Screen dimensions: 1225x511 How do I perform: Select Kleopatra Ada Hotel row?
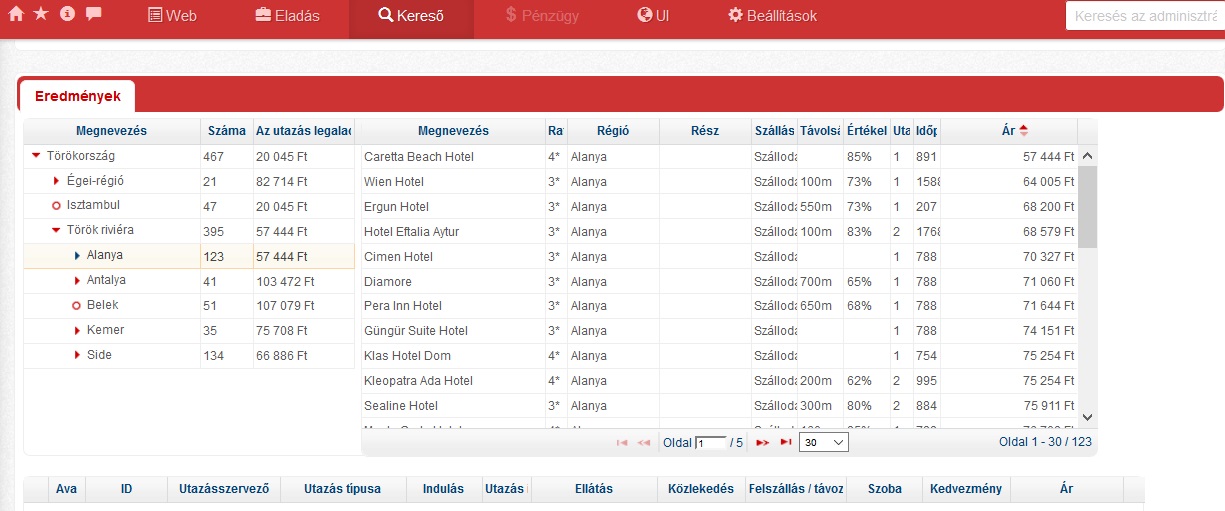[x=717, y=381]
